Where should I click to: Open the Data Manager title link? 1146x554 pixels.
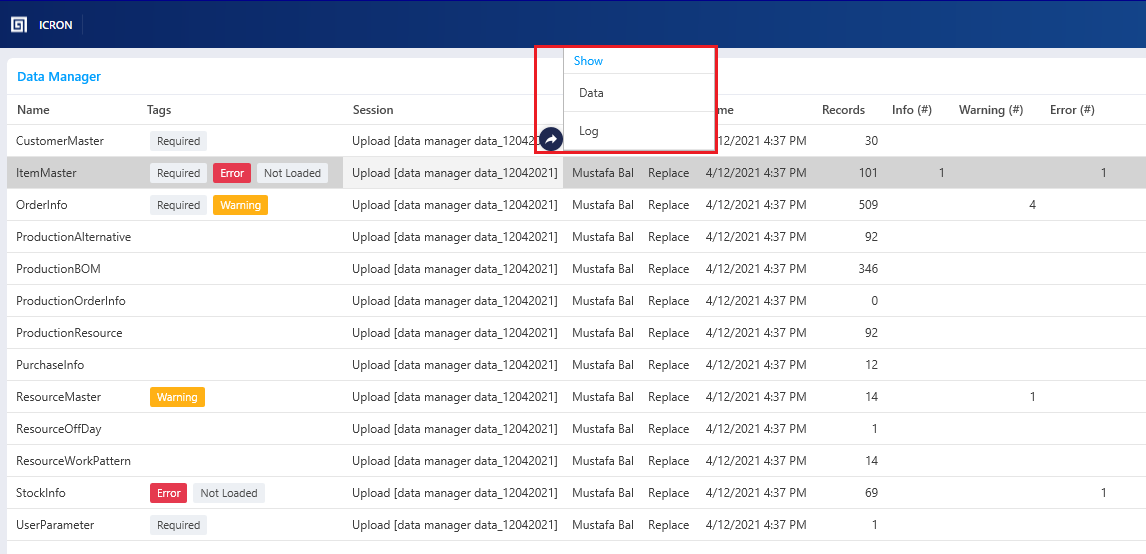point(59,77)
